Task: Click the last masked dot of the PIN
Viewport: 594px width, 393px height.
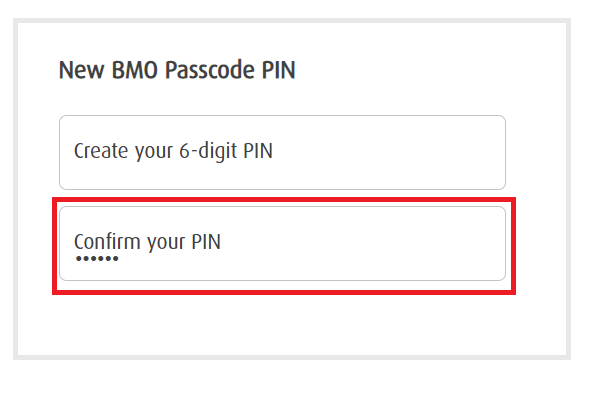Action: 116,259
